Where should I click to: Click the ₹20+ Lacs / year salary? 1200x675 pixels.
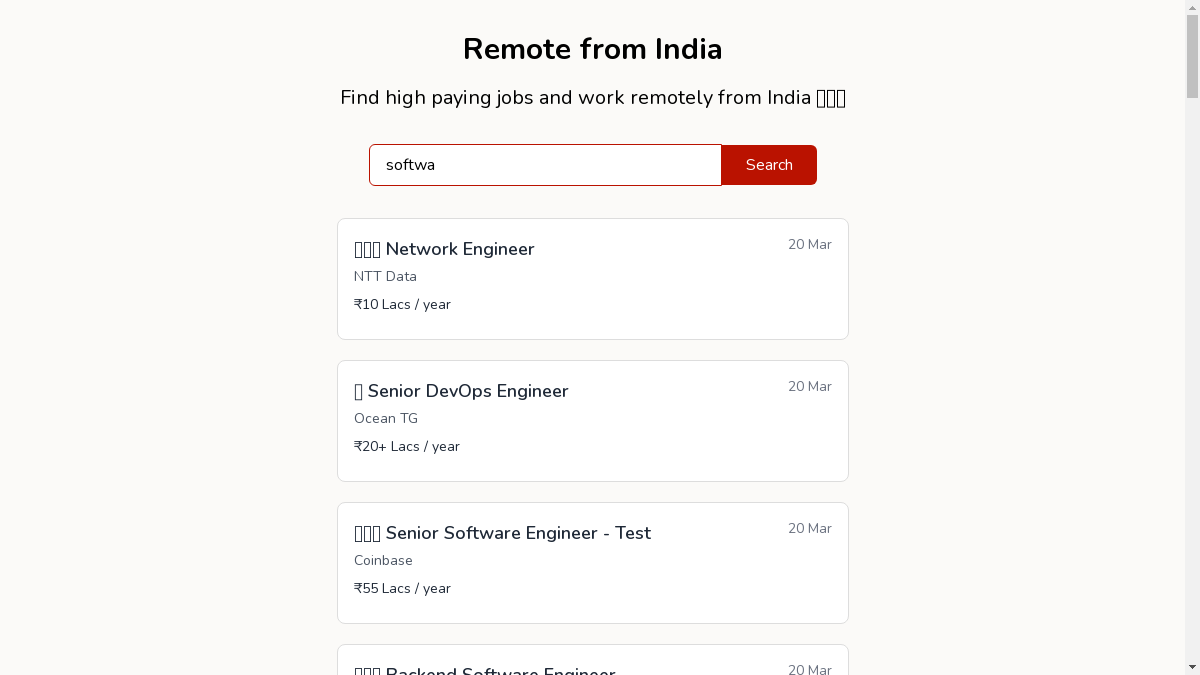point(407,447)
